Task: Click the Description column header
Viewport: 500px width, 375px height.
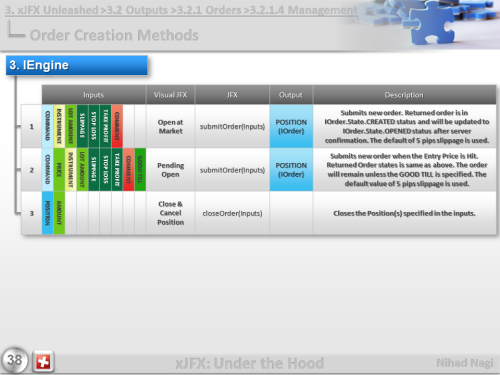Action: coord(404,95)
